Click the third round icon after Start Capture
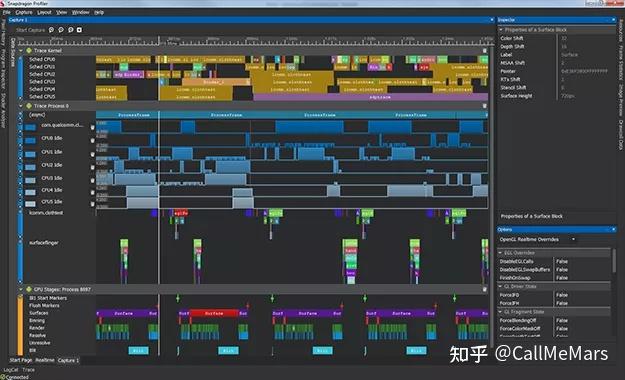The height and width of the screenshot is (380, 625). click(x=71, y=30)
